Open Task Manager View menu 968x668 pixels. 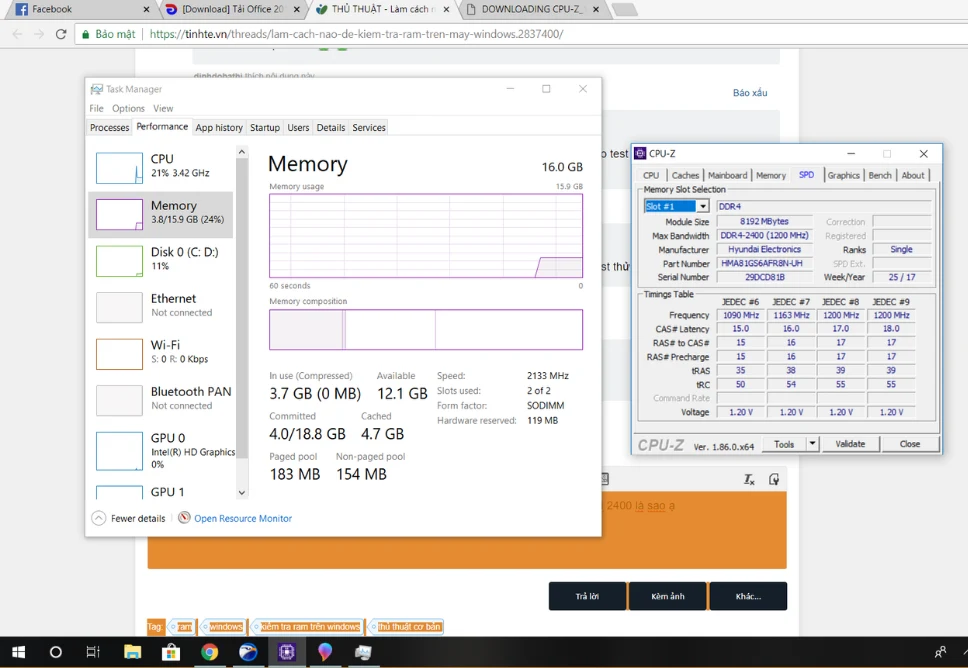click(x=163, y=108)
